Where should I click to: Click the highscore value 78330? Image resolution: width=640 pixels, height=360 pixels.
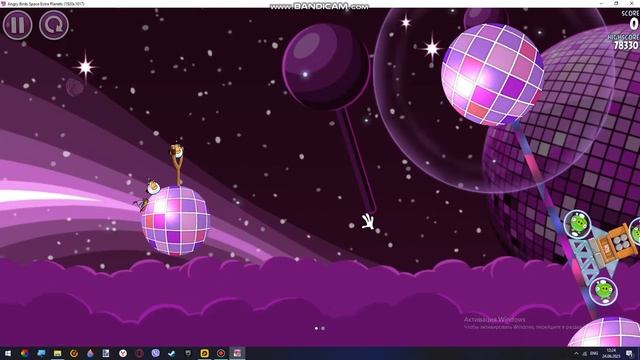pyautogui.click(x=626, y=45)
